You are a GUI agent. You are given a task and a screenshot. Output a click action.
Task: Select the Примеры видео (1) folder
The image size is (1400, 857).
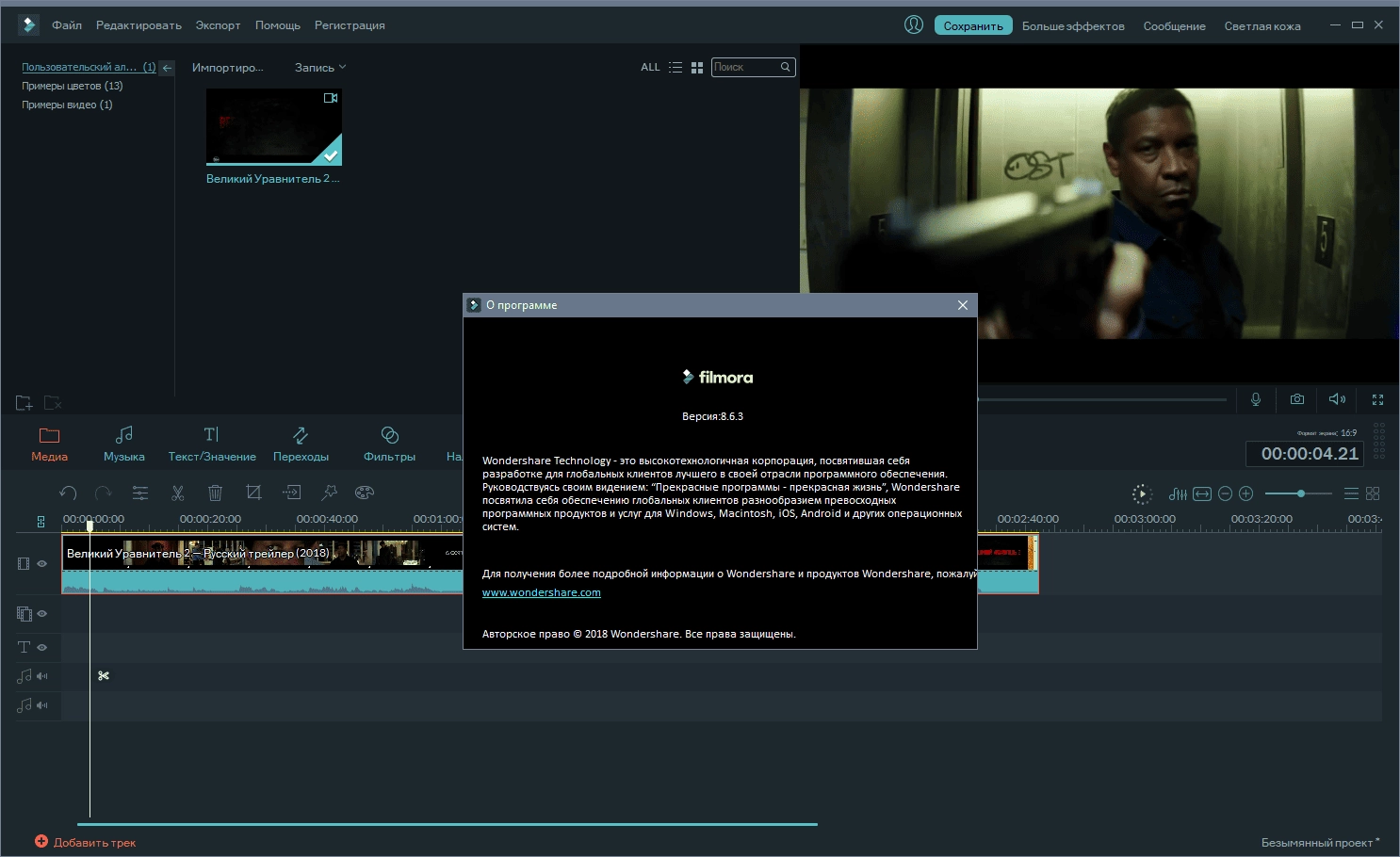pos(67,105)
